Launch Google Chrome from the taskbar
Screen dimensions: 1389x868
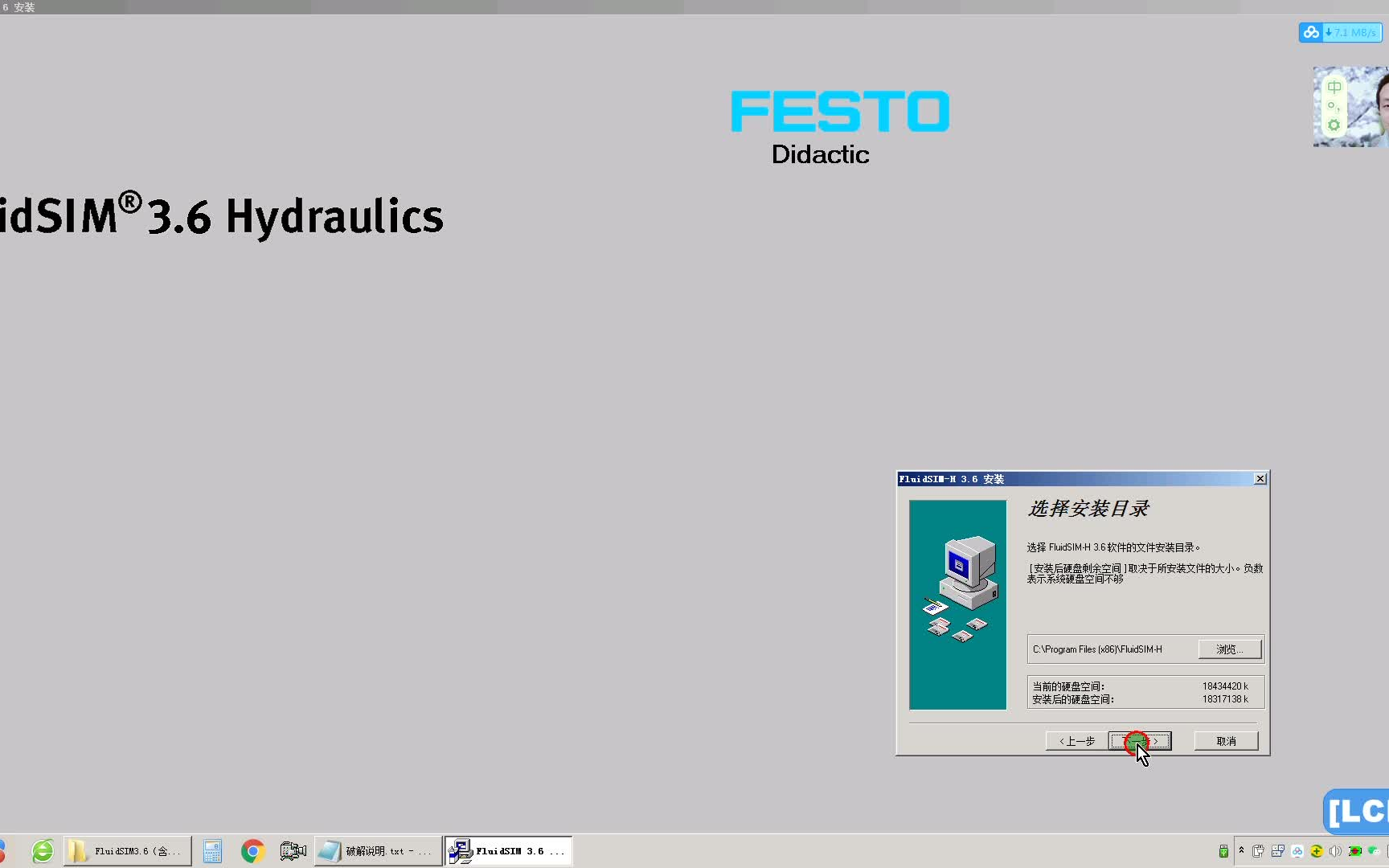[x=253, y=851]
